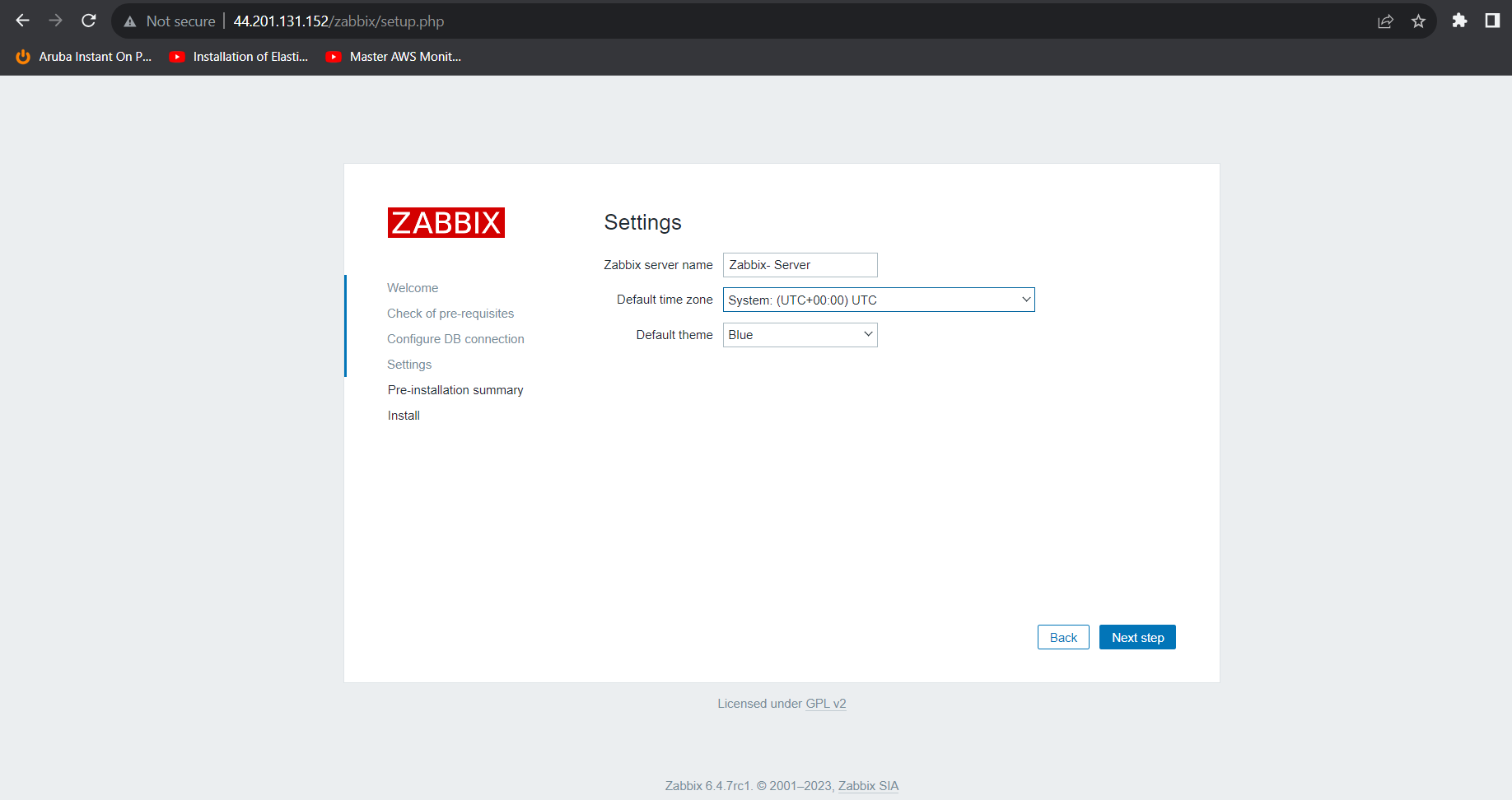Toggle the browser side panel icon
This screenshot has height=800, width=1512.
[x=1492, y=21]
